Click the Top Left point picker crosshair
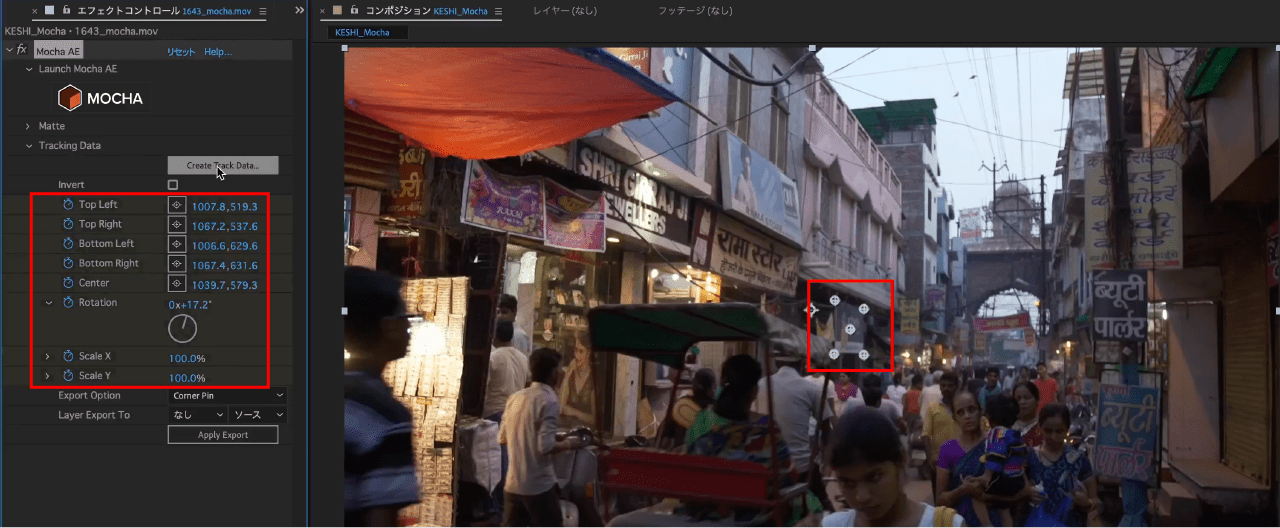 pyautogui.click(x=177, y=205)
